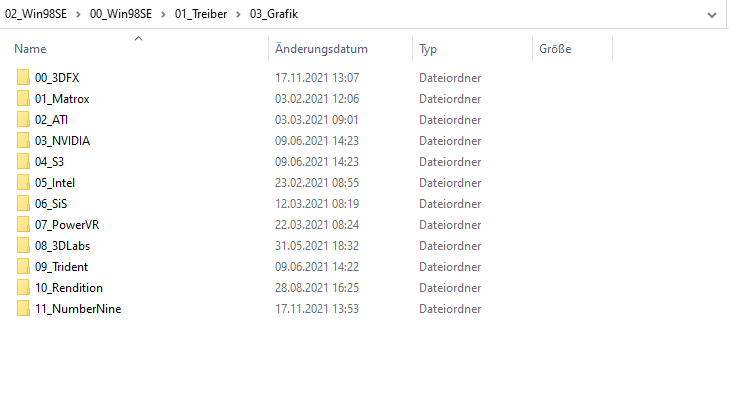
Task: Click date 12.03.2021 08:19
Action: click(317, 204)
